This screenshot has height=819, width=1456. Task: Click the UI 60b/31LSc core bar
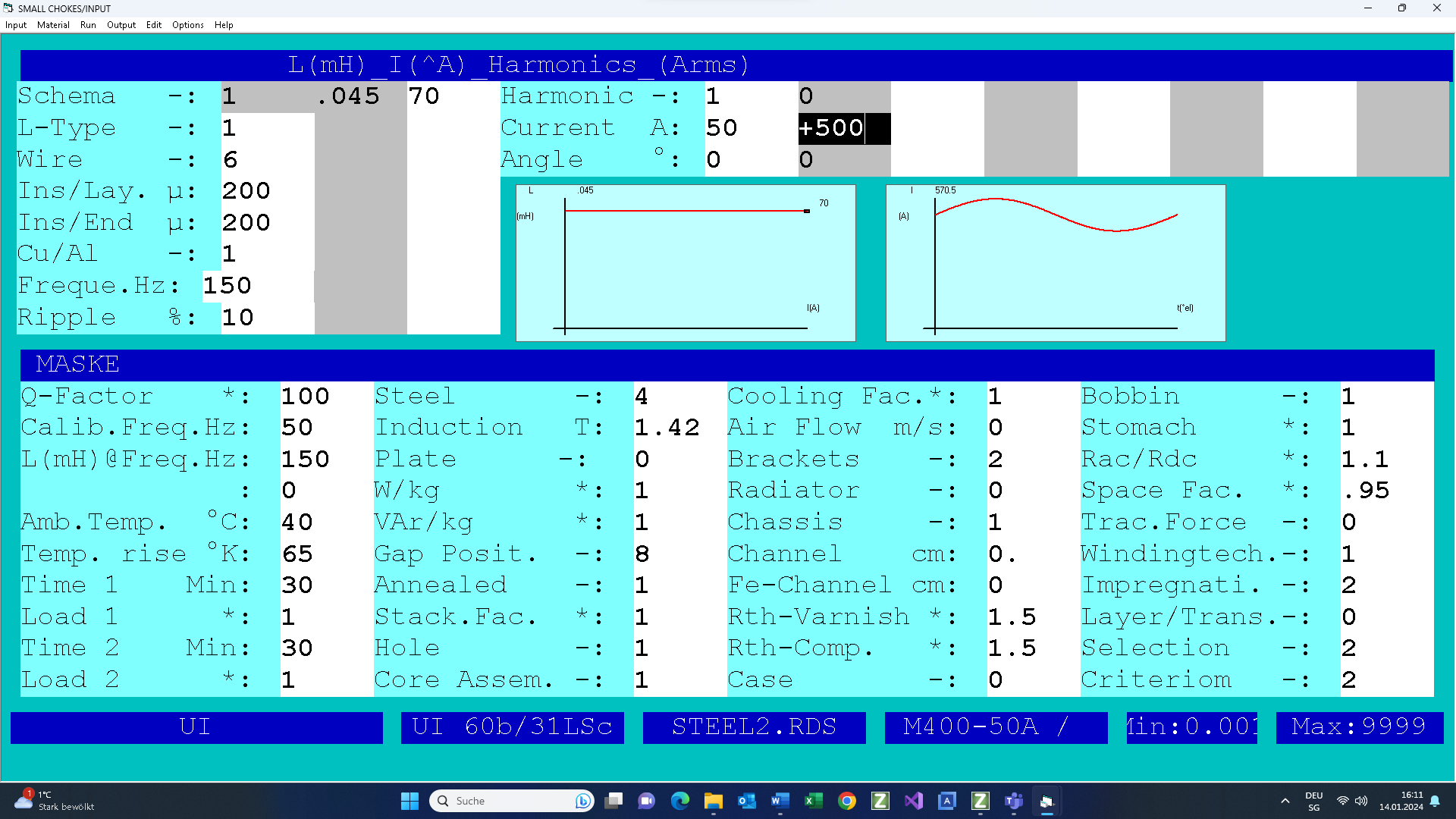(513, 727)
